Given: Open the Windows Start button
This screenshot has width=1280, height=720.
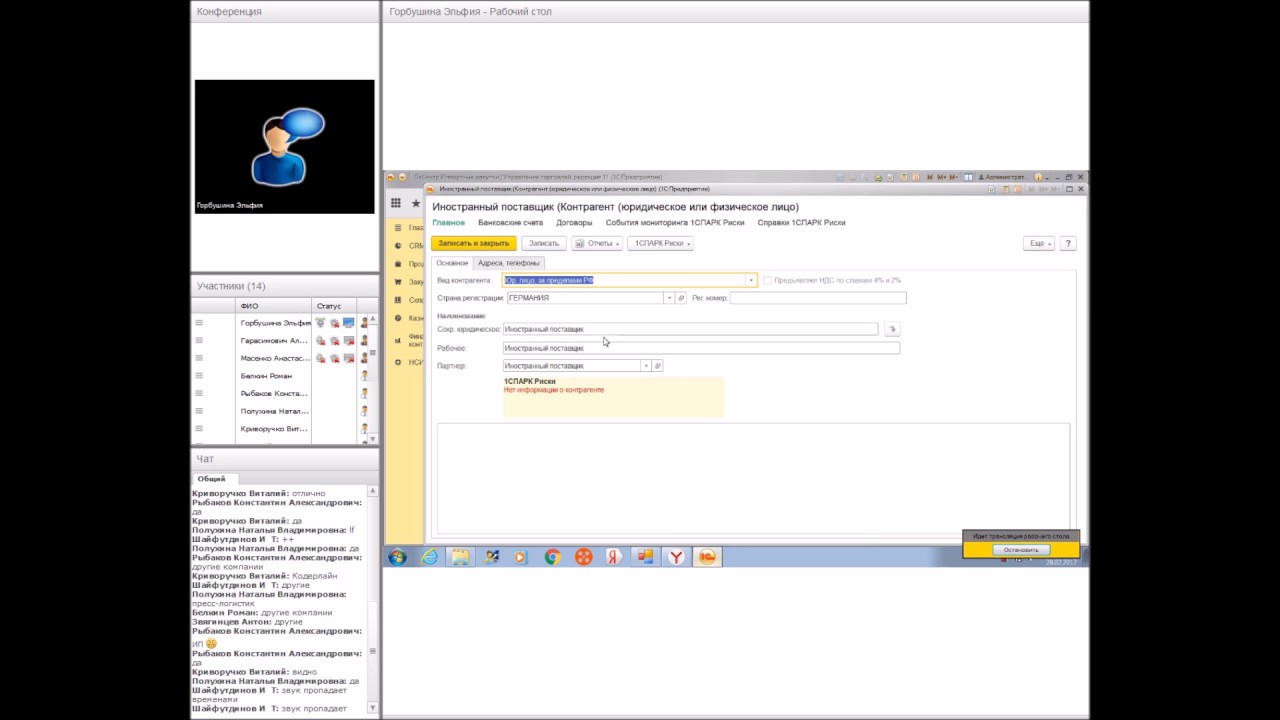Looking at the screenshot, I should 397,557.
